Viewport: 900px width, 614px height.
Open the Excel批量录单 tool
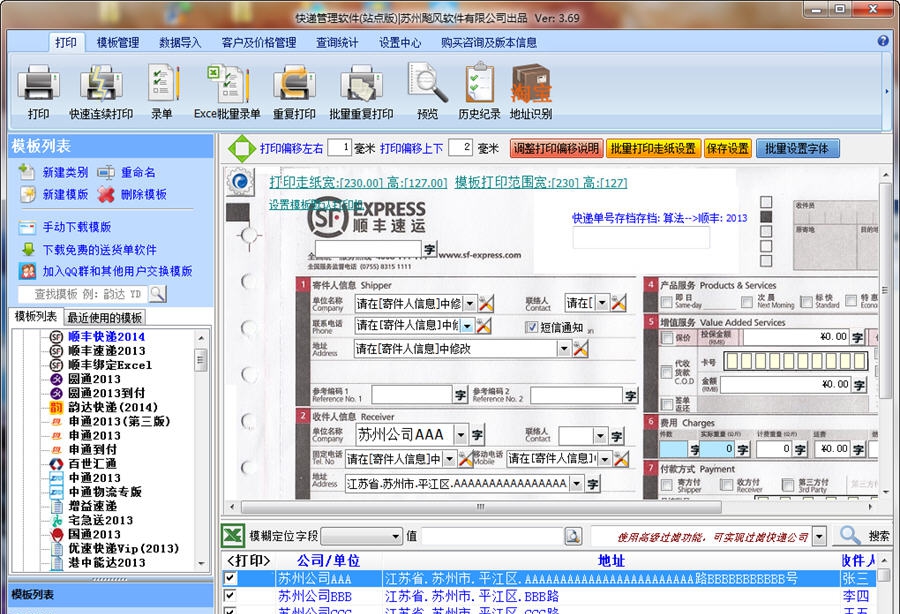(x=227, y=84)
